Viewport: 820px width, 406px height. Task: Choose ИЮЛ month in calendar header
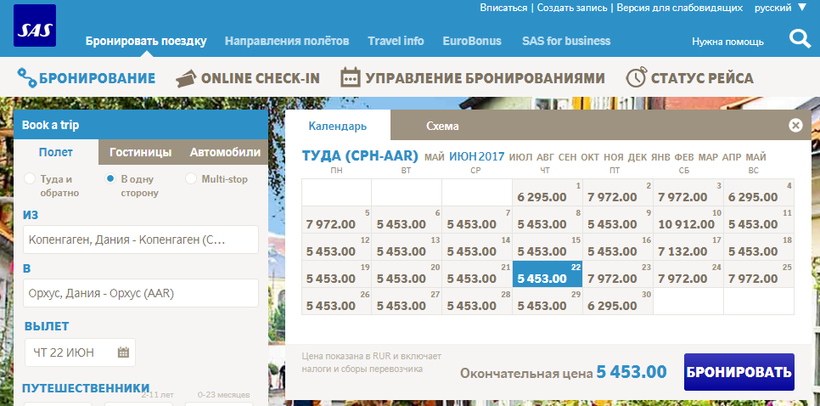520,157
